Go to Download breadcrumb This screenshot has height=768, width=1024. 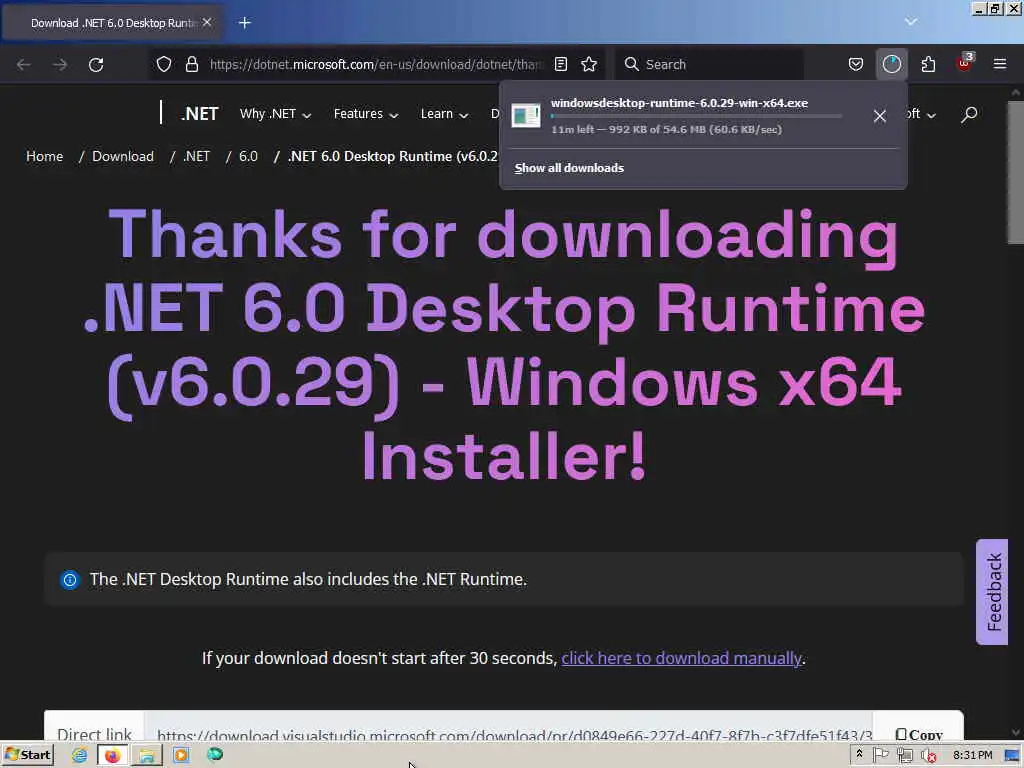coord(123,156)
